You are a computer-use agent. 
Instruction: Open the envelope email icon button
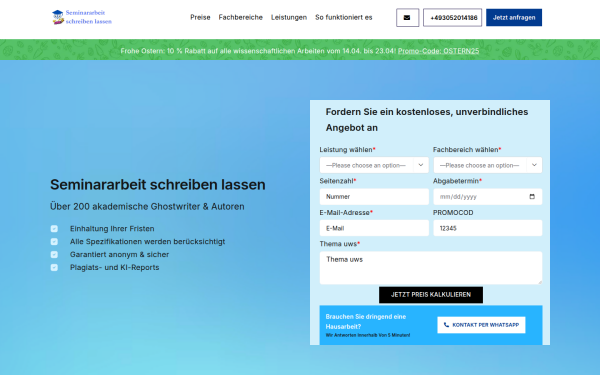[407, 18]
